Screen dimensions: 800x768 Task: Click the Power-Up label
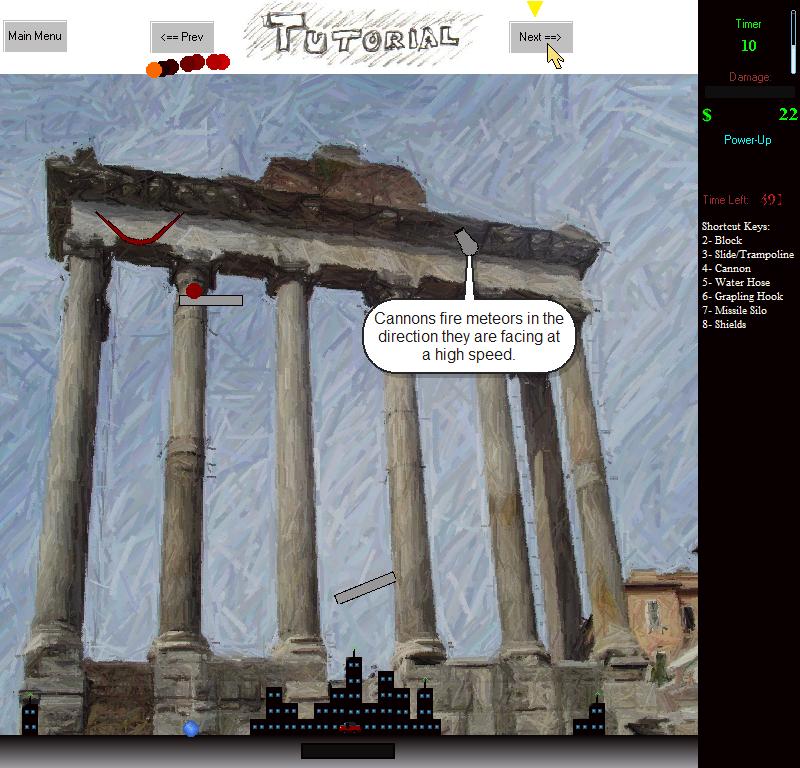(748, 140)
